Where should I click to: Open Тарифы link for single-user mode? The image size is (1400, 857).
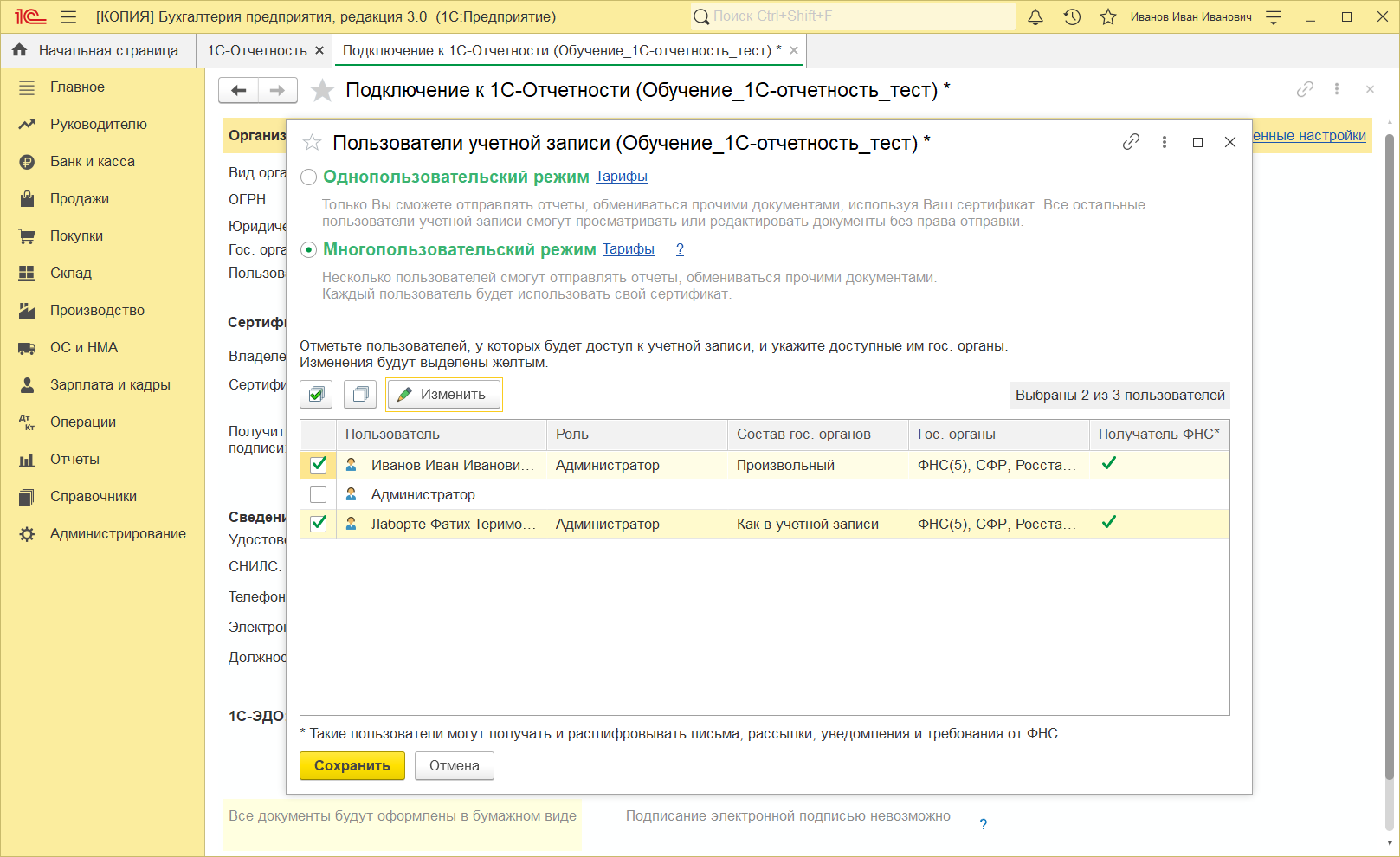tap(622, 177)
